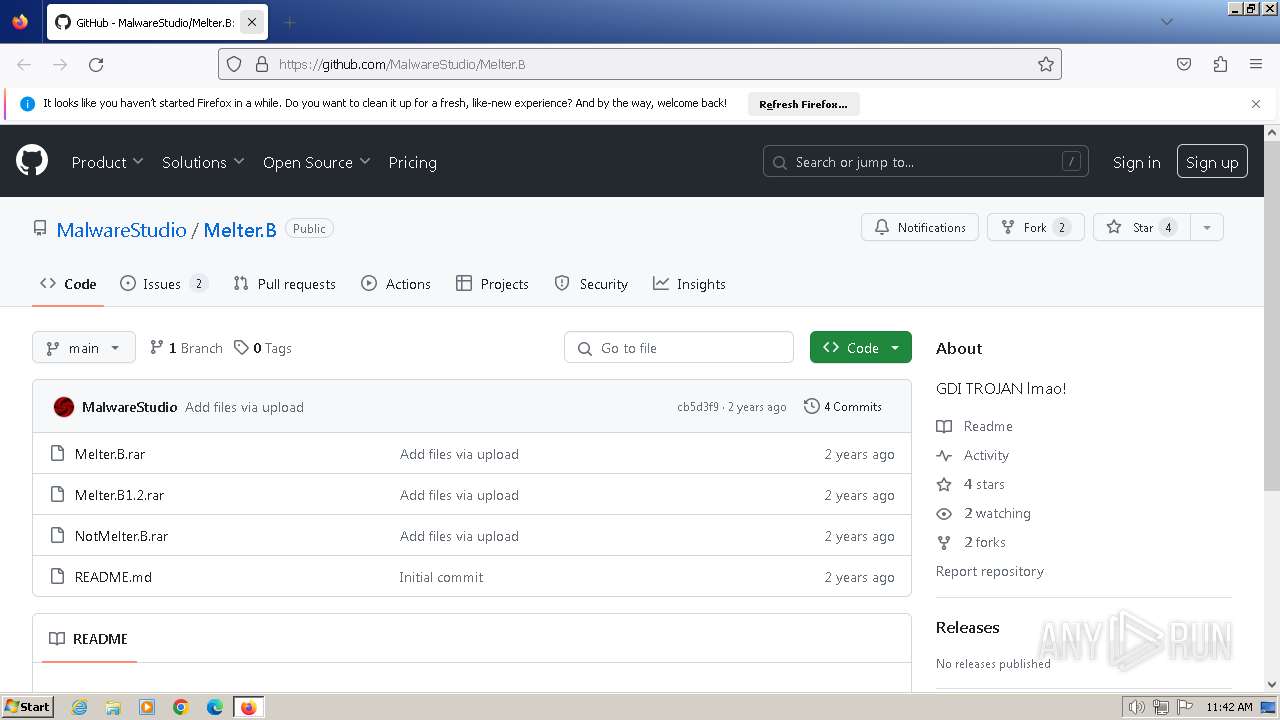Open the Melter.B.rar file

click(110, 454)
